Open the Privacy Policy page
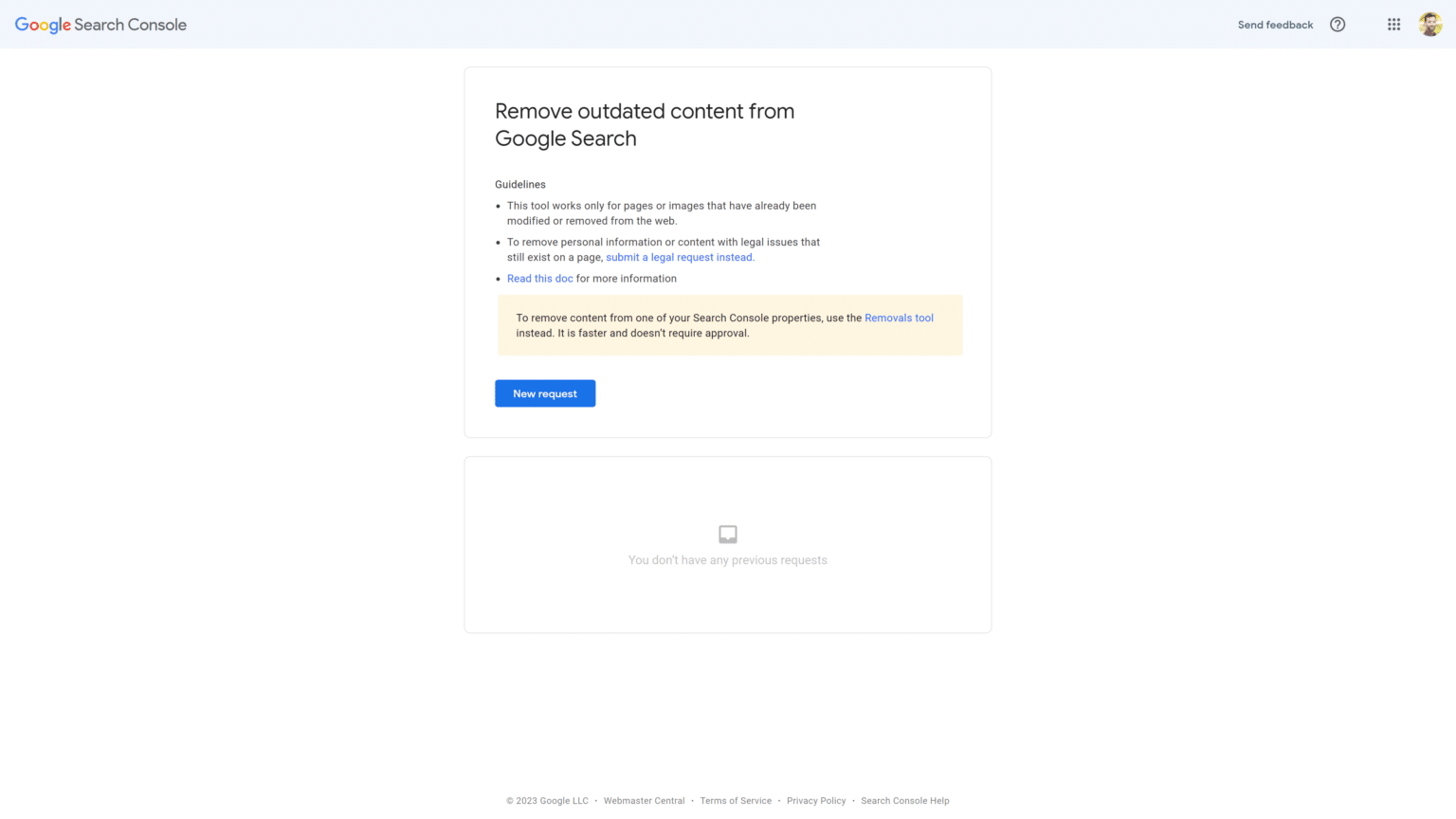Image resolution: width=1456 pixels, height=819 pixels. coord(816,800)
